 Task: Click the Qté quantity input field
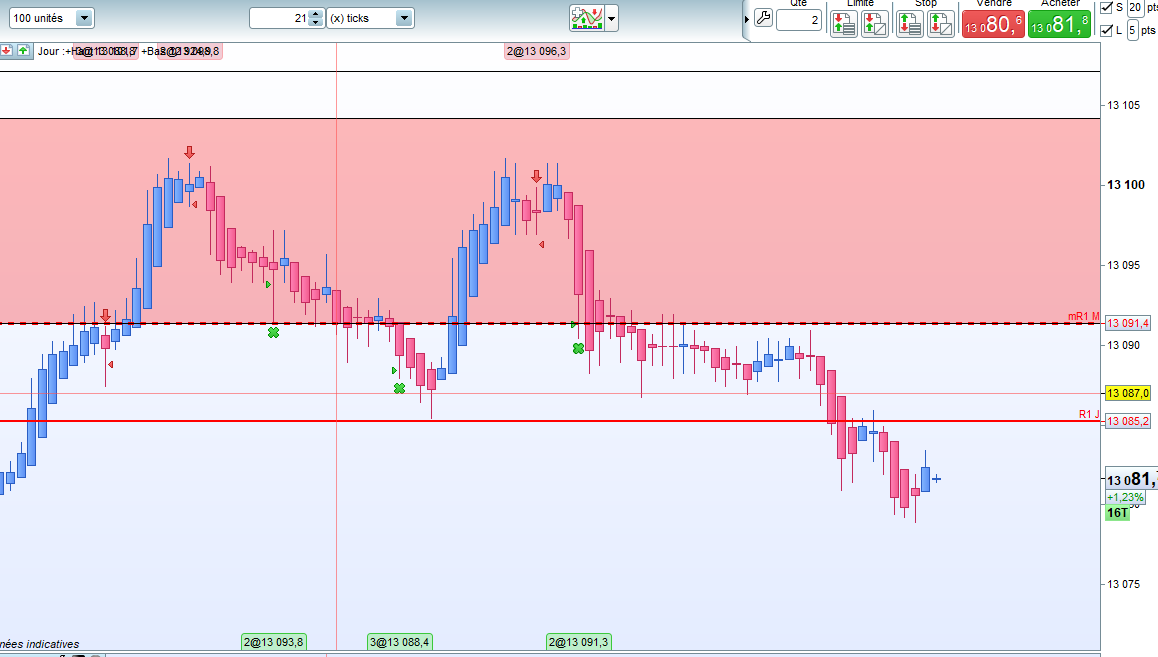(799, 20)
